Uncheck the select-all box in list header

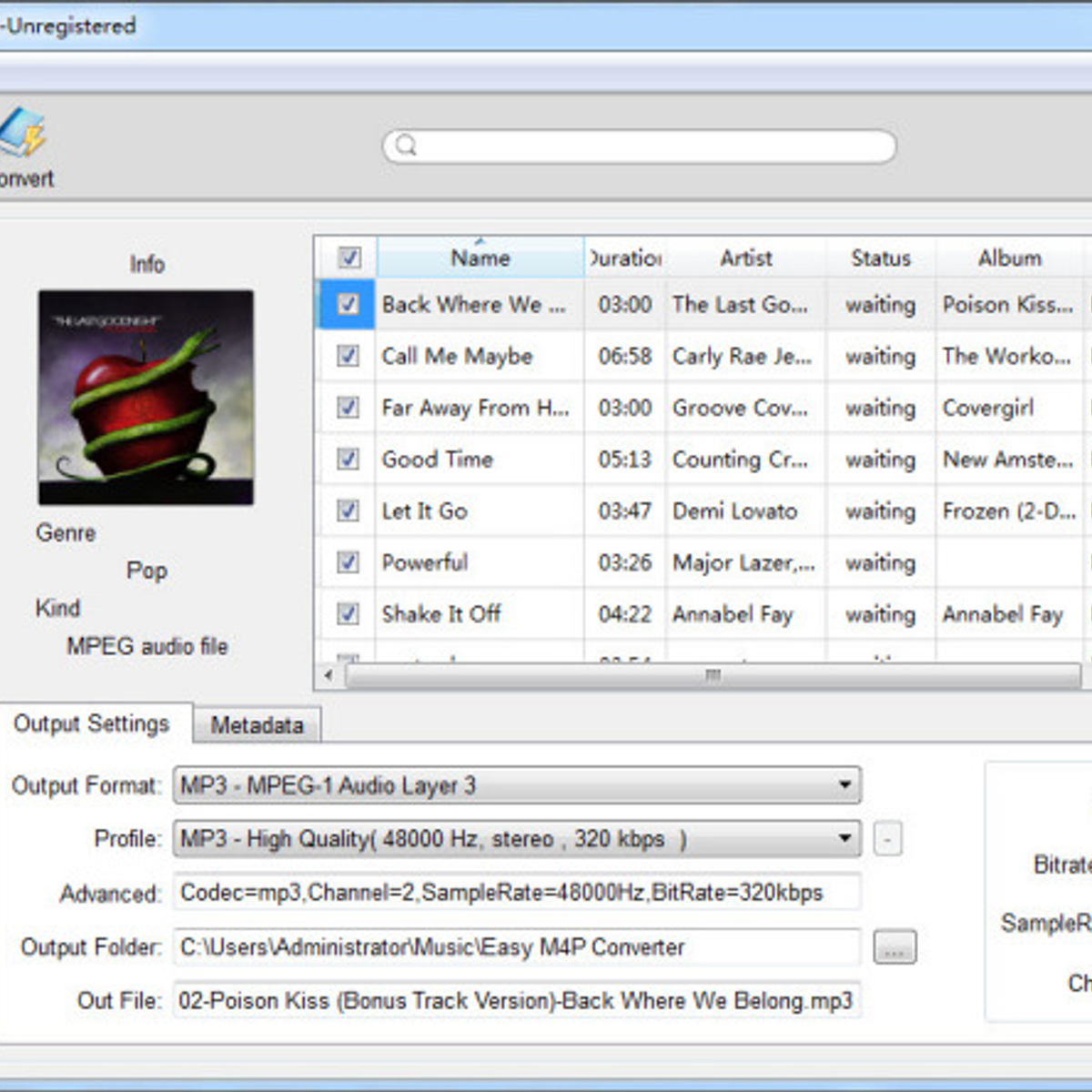click(349, 258)
